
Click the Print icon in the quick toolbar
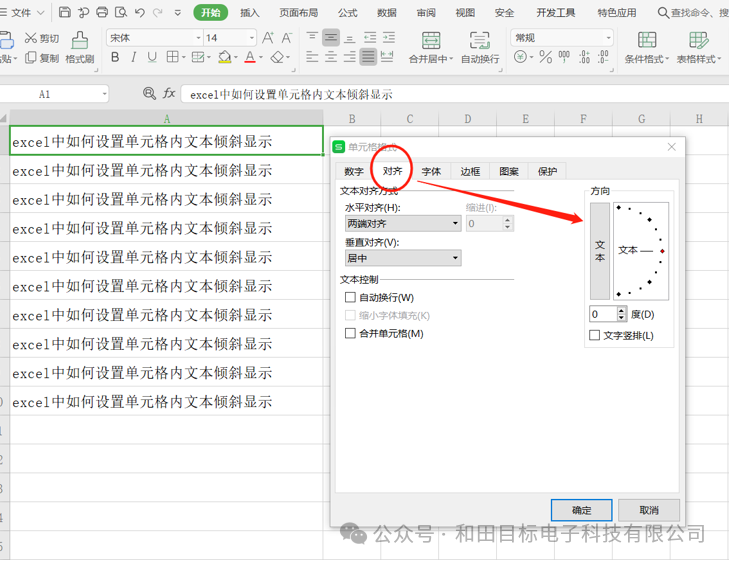click(x=102, y=12)
